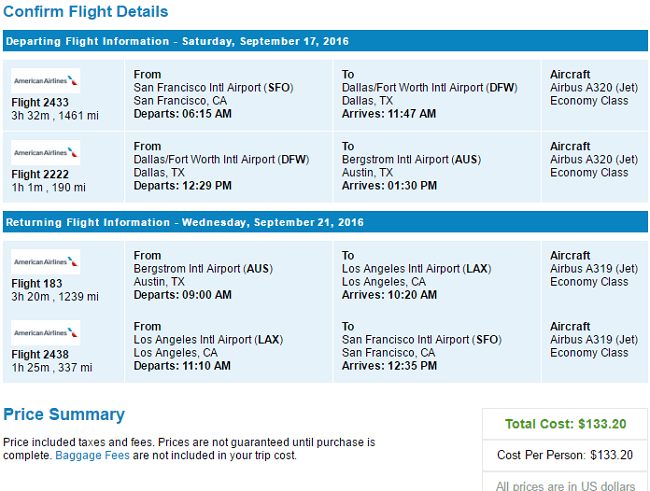The image size is (650, 491).
Task: Click the Returning Flight Information header bar
Action: click(325, 222)
